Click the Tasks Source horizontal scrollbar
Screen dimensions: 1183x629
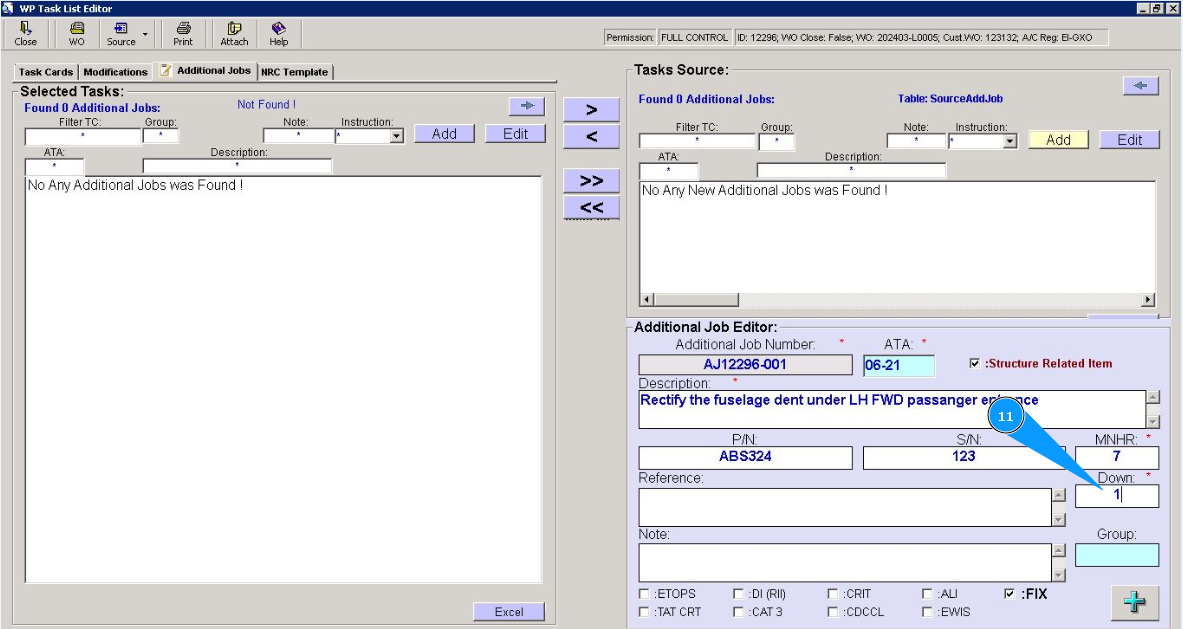[x=897, y=300]
